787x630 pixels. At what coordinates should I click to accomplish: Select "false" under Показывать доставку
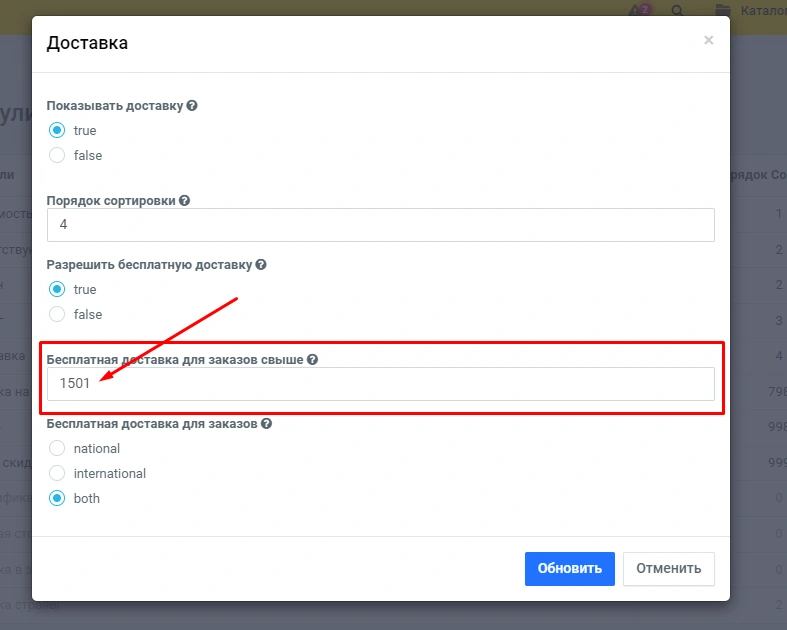57,155
